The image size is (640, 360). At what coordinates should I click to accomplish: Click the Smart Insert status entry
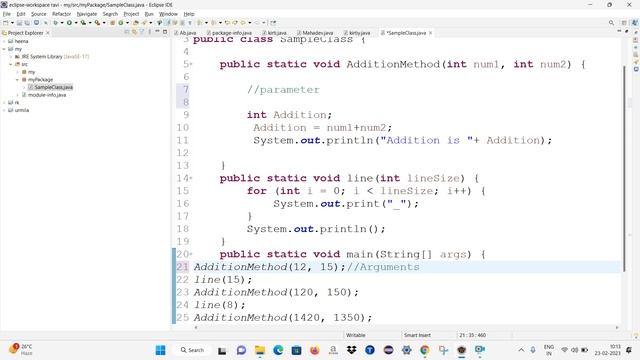(417, 335)
